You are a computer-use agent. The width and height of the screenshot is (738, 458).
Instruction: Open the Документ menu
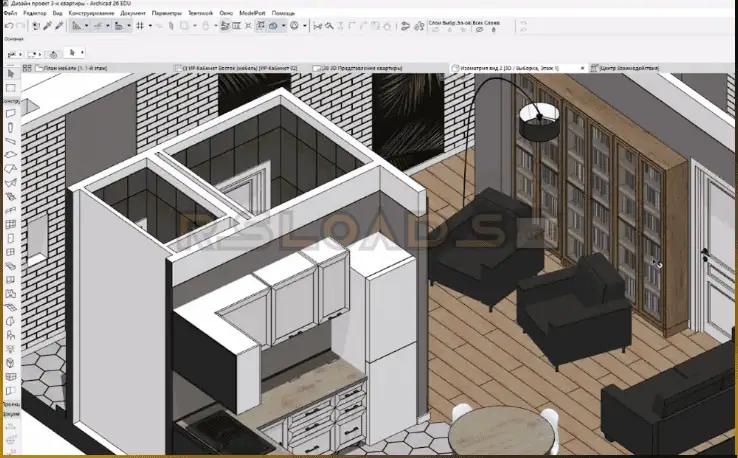point(133,13)
